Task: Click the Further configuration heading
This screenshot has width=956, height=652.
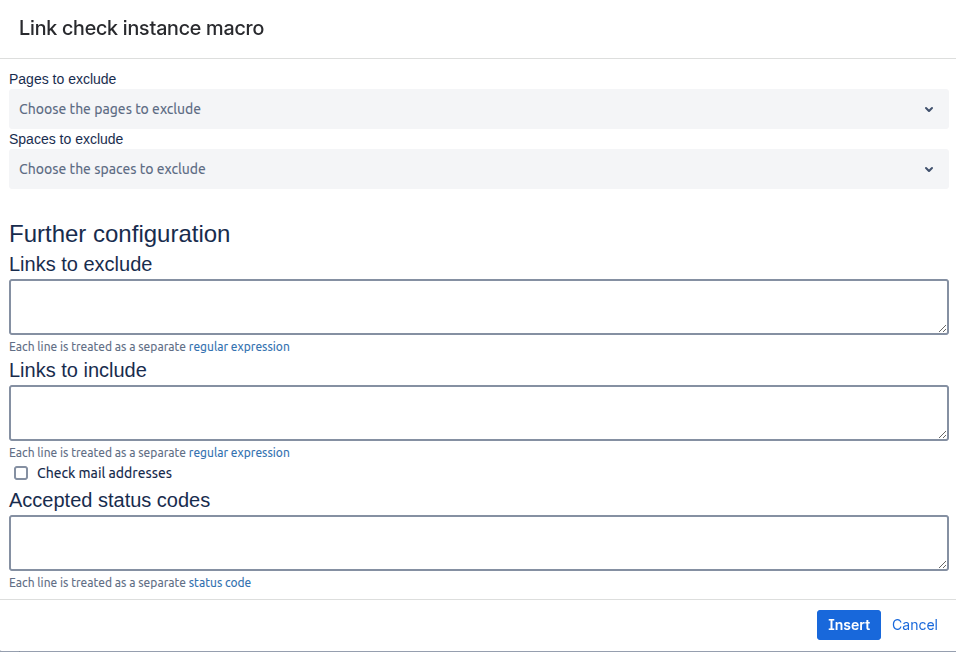Action: click(120, 234)
